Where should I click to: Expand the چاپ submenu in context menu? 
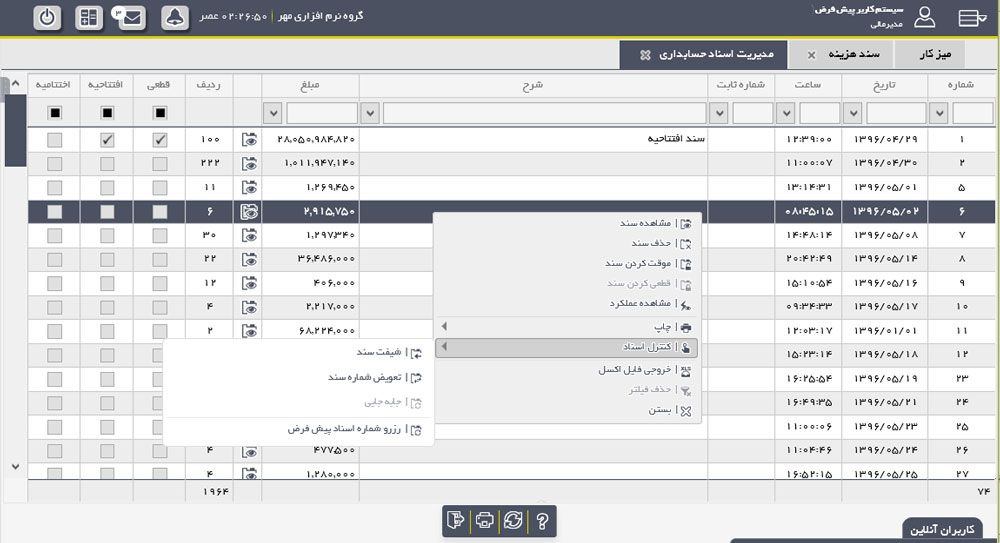pos(567,327)
